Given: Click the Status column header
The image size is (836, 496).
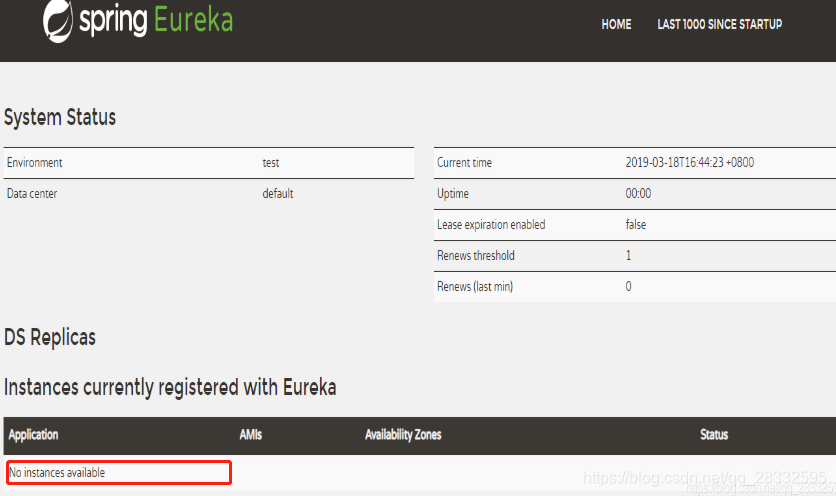Looking at the screenshot, I should [x=714, y=435].
